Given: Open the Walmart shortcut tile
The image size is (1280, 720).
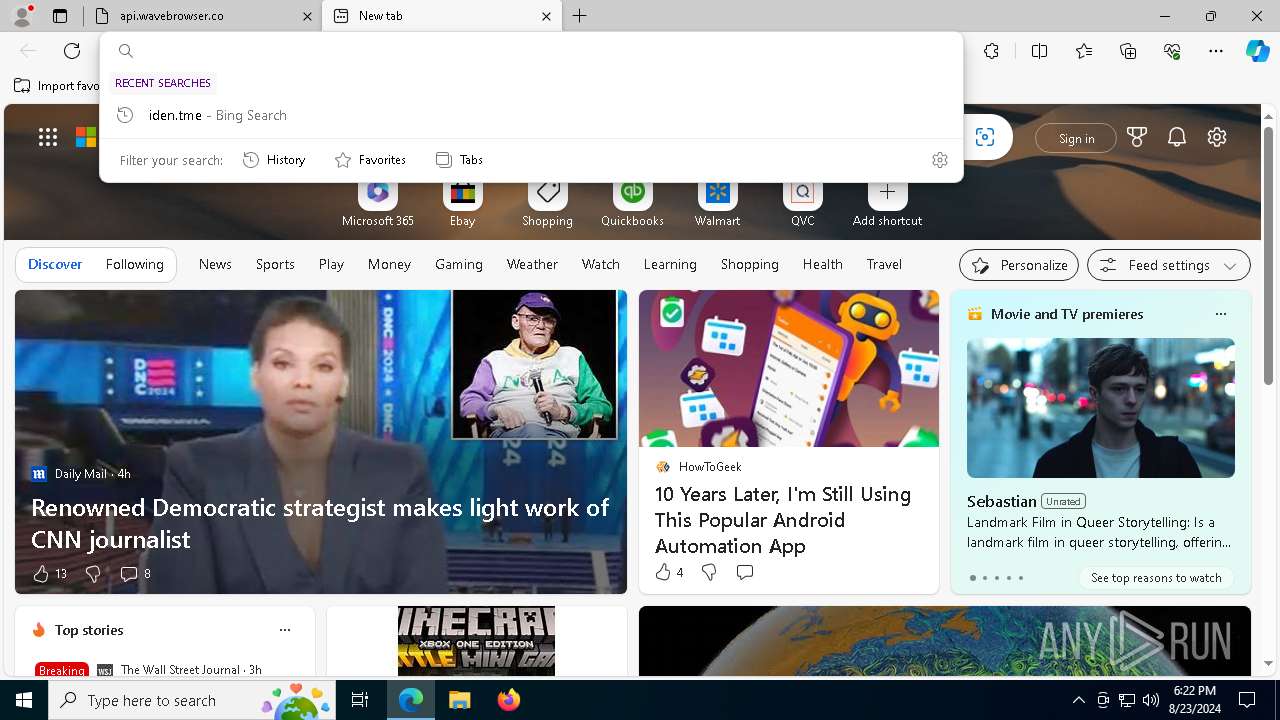Looking at the screenshot, I should point(717,204).
